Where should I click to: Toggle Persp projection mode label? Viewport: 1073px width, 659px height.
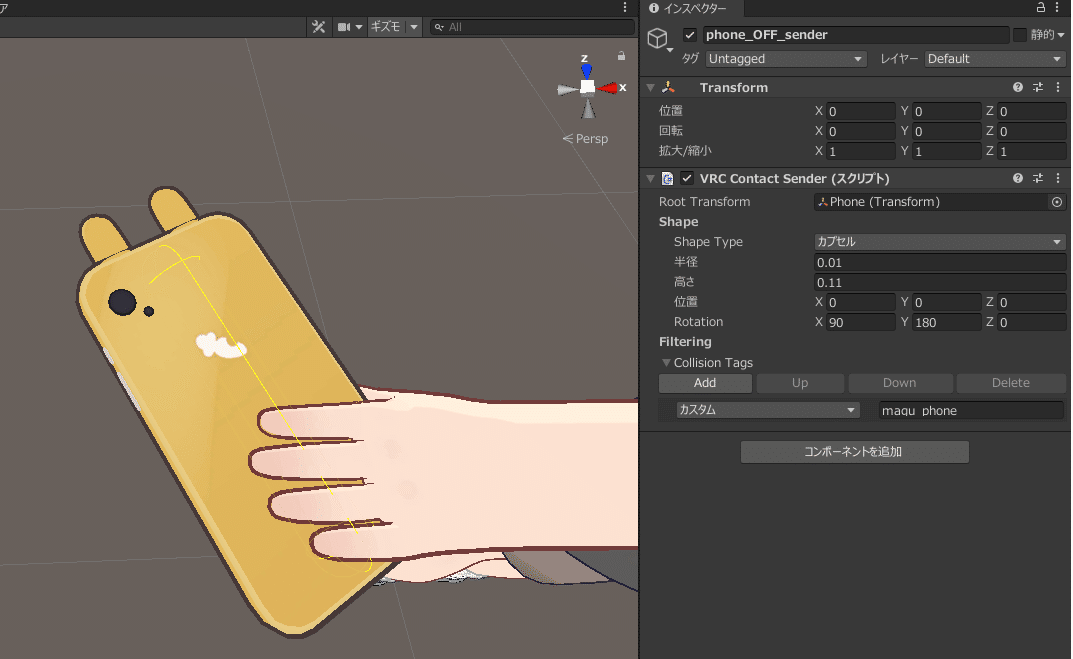[585, 139]
